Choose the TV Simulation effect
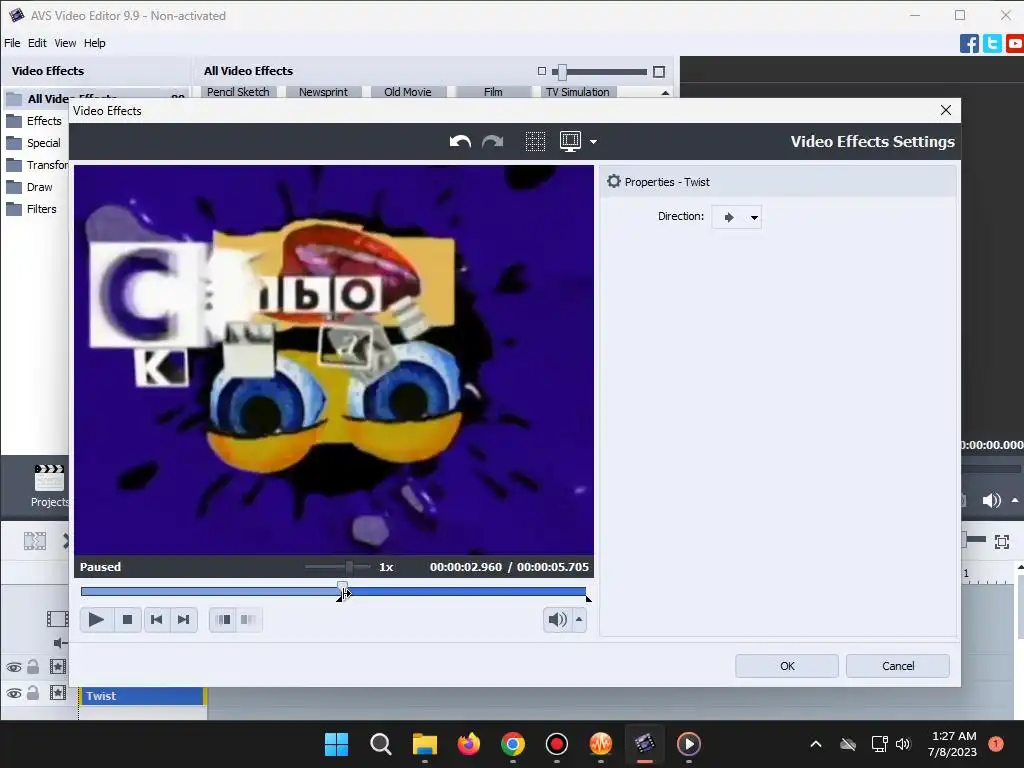The height and width of the screenshot is (768, 1024). tap(578, 92)
